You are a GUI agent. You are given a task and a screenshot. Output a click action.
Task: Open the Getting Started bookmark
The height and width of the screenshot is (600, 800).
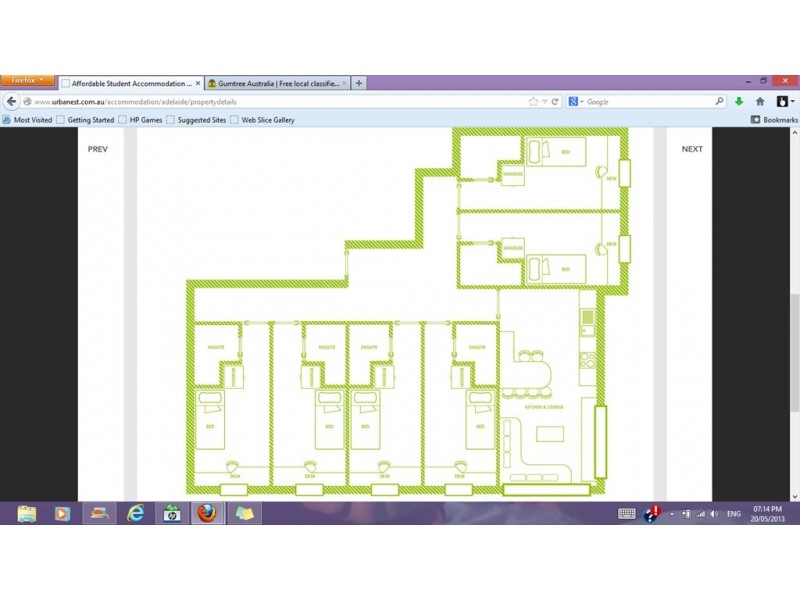pos(85,120)
